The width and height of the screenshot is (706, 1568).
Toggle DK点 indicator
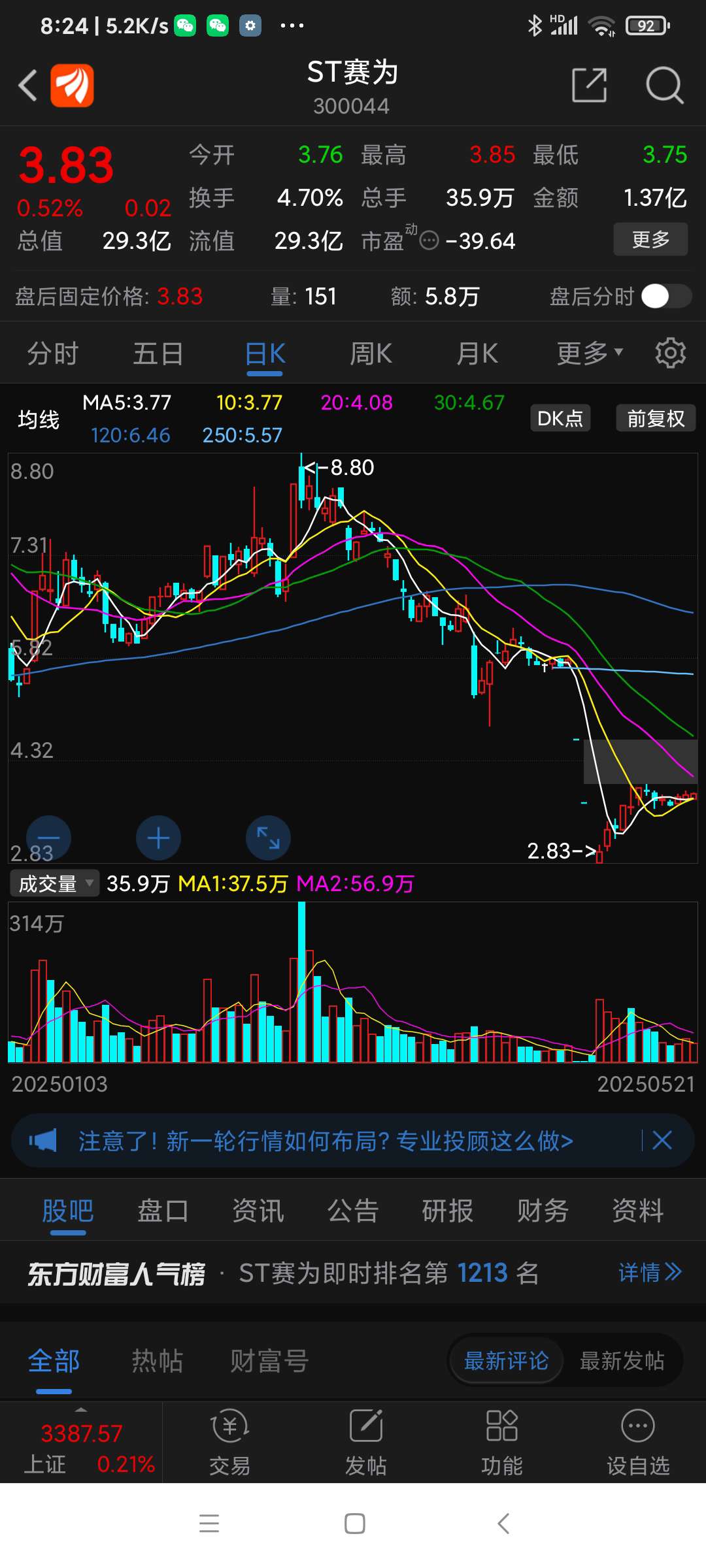pos(560,418)
